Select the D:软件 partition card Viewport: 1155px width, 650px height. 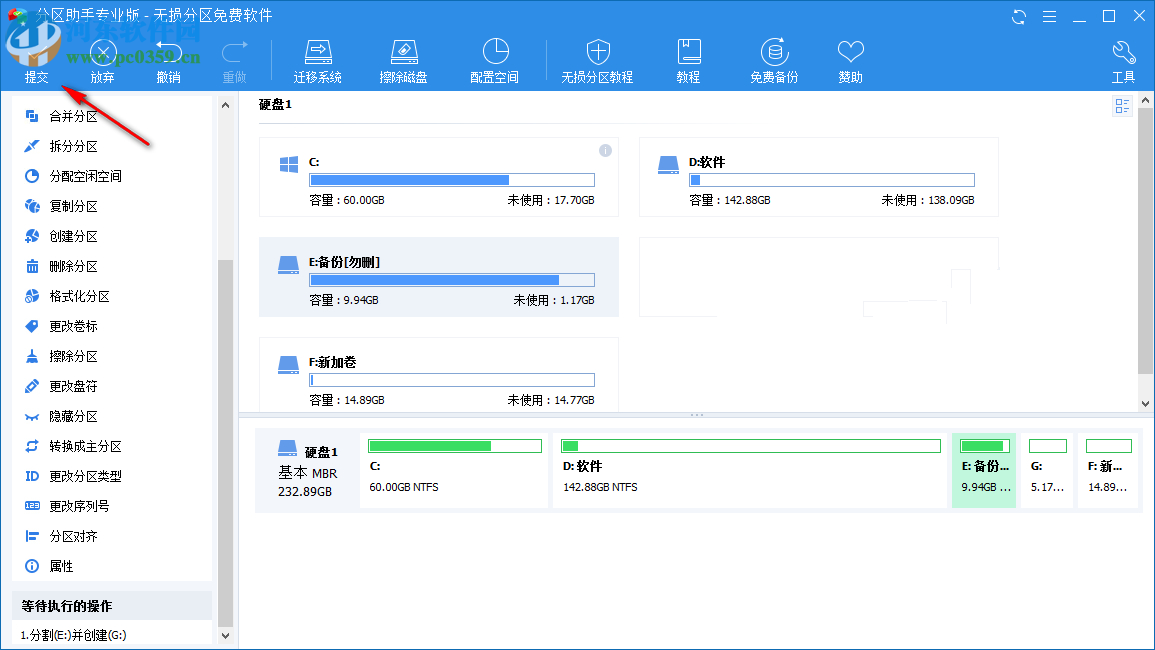point(818,177)
